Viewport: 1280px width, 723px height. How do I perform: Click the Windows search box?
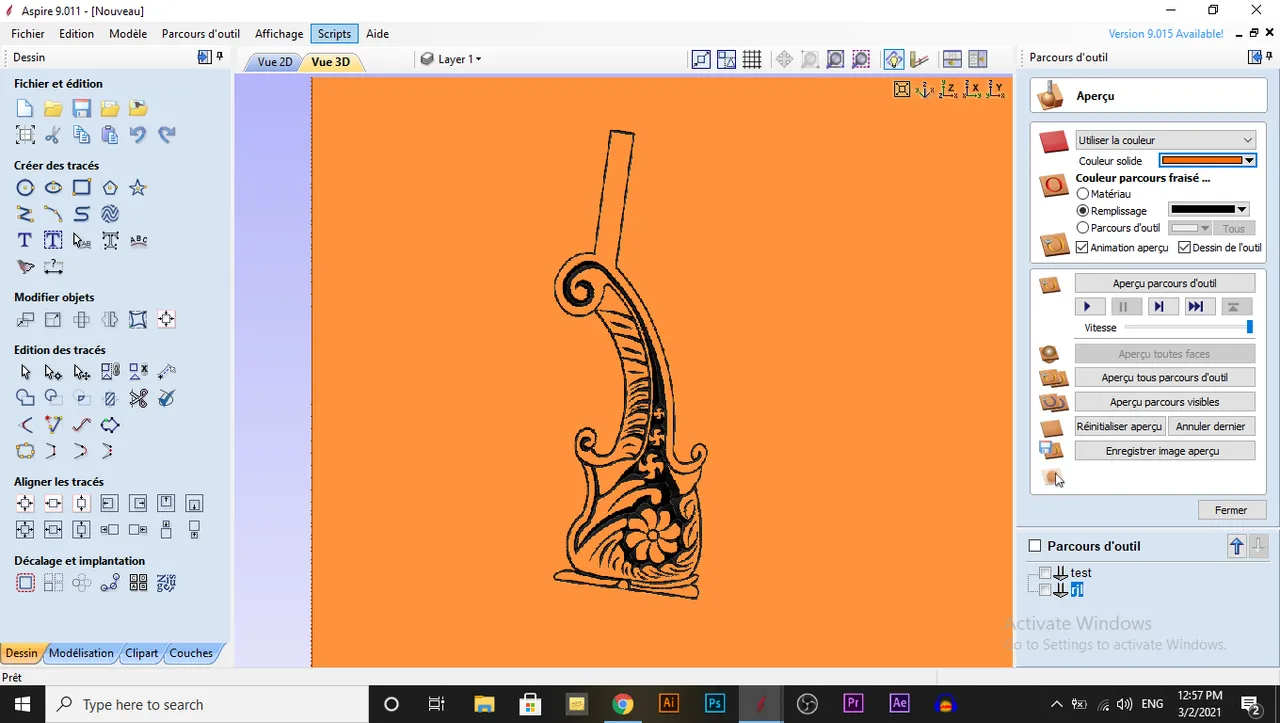tap(208, 704)
